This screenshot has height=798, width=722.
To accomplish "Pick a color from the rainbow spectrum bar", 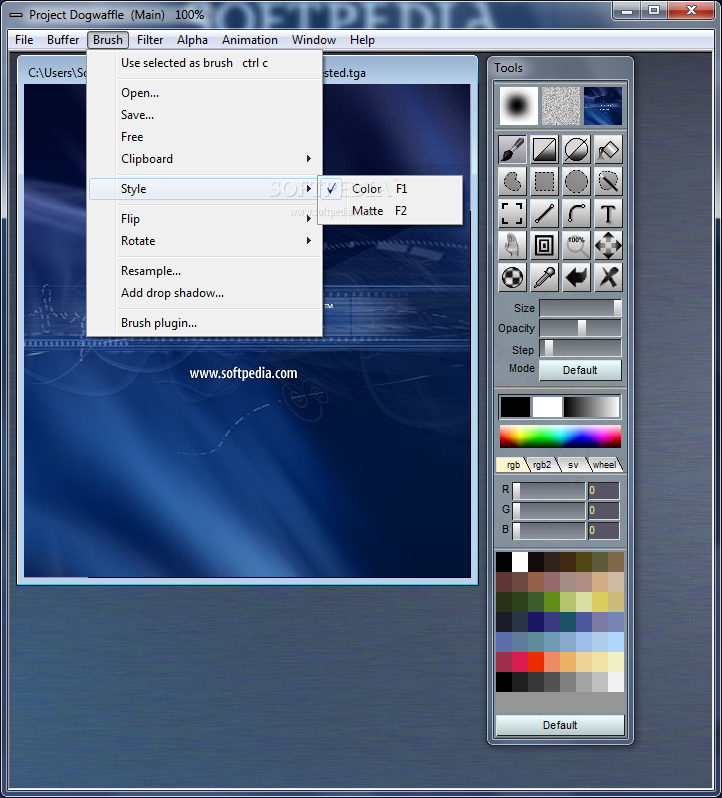I will click(560, 437).
